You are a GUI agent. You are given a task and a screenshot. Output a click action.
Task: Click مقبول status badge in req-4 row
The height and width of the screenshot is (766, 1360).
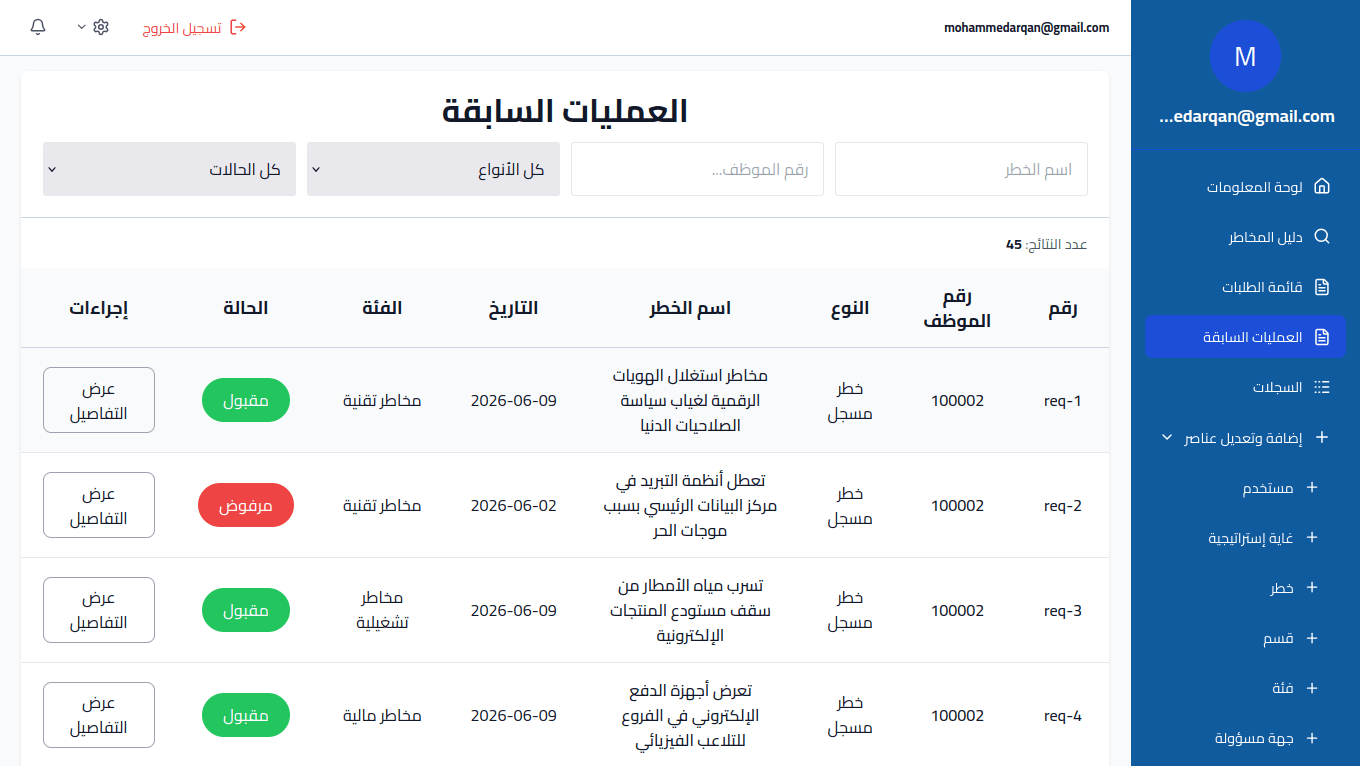pos(246,715)
